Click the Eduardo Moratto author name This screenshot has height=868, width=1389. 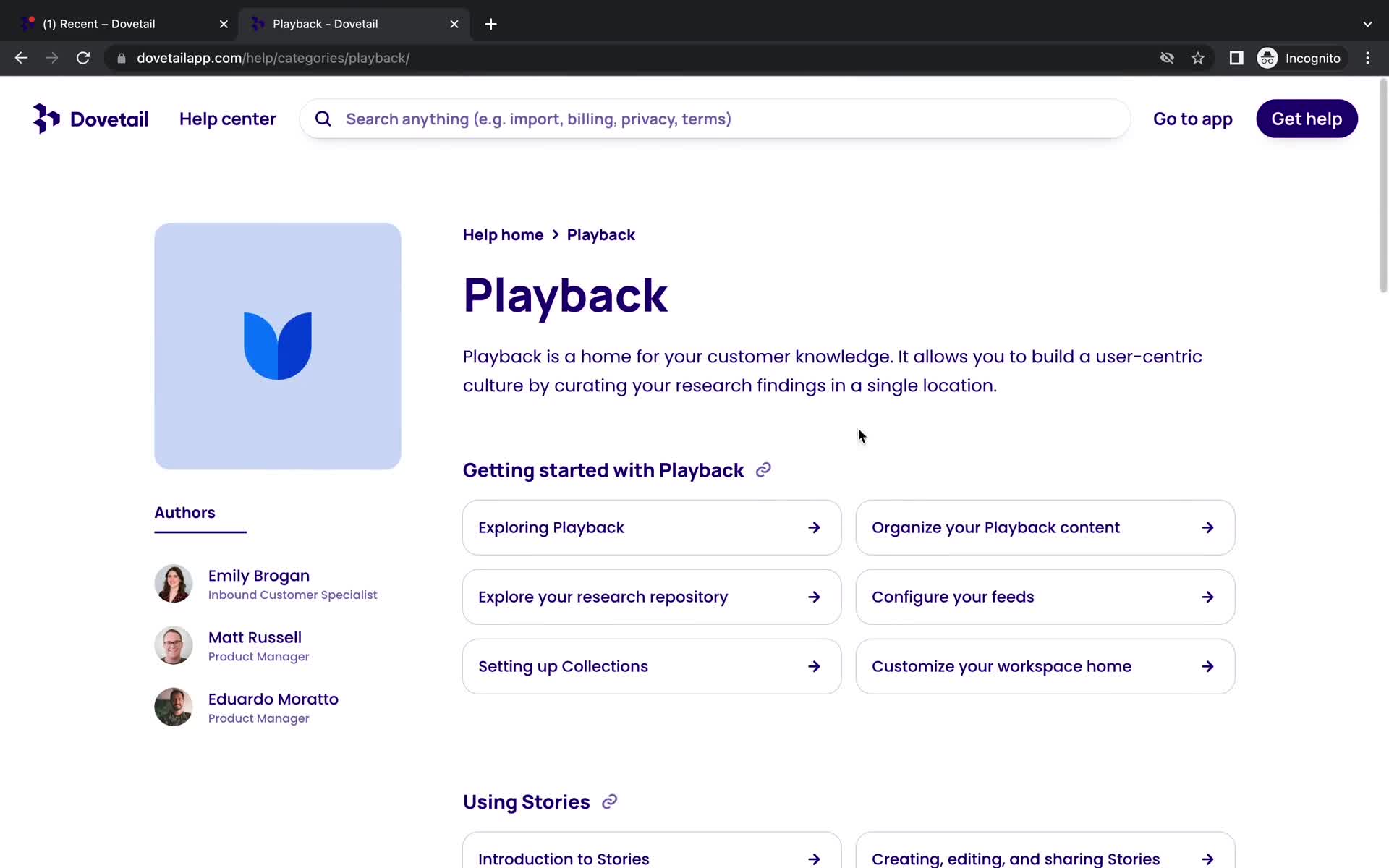coord(273,699)
